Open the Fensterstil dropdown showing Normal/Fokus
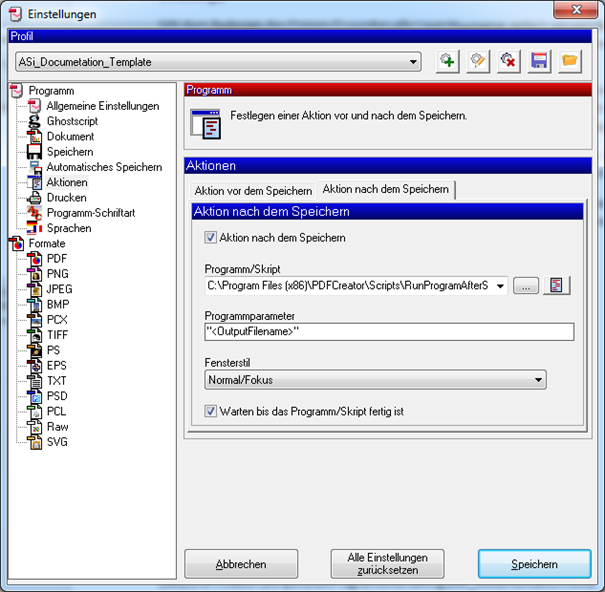The image size is (605, 592). tap(539, 380)
